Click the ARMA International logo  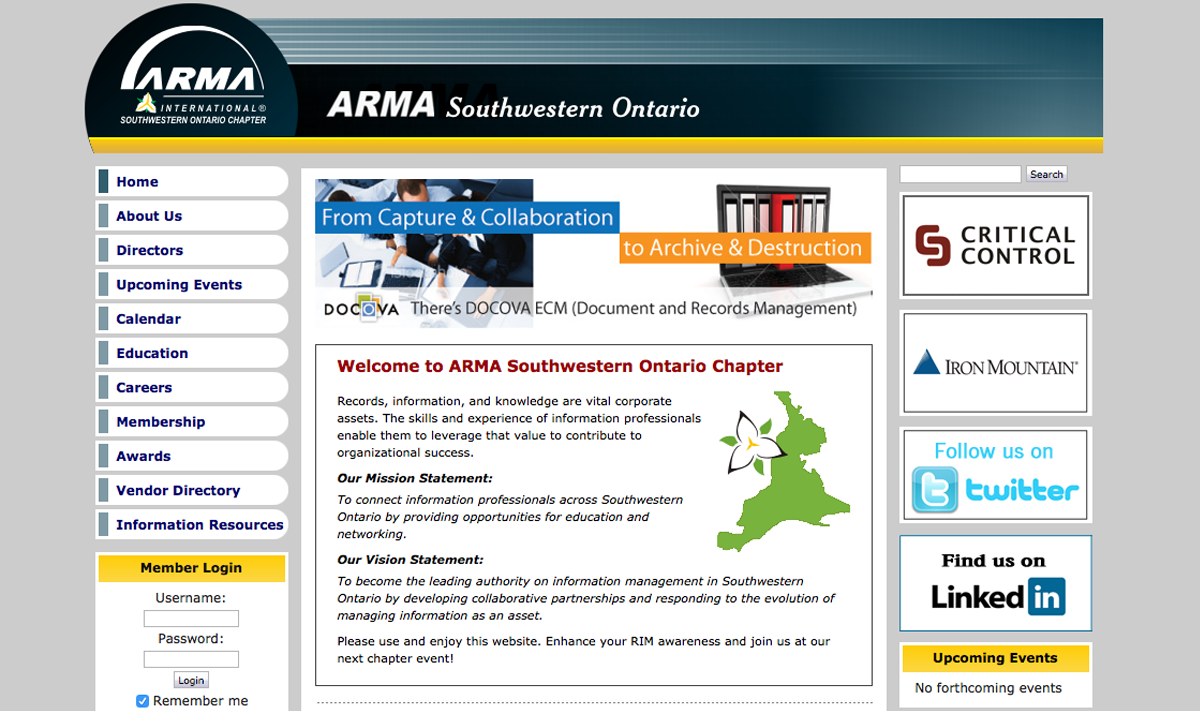point(193,90)
